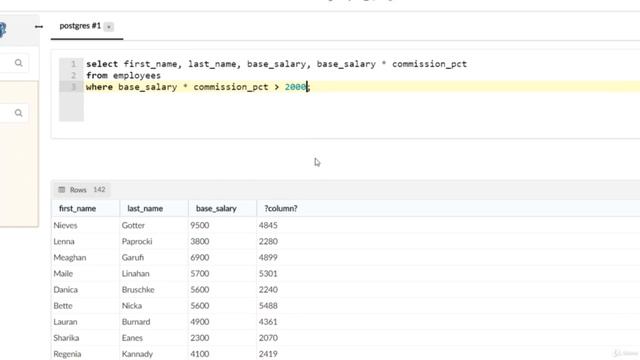Click the where clause on line 3
Screen dimensions: 640x360
[x=198, y=87]
